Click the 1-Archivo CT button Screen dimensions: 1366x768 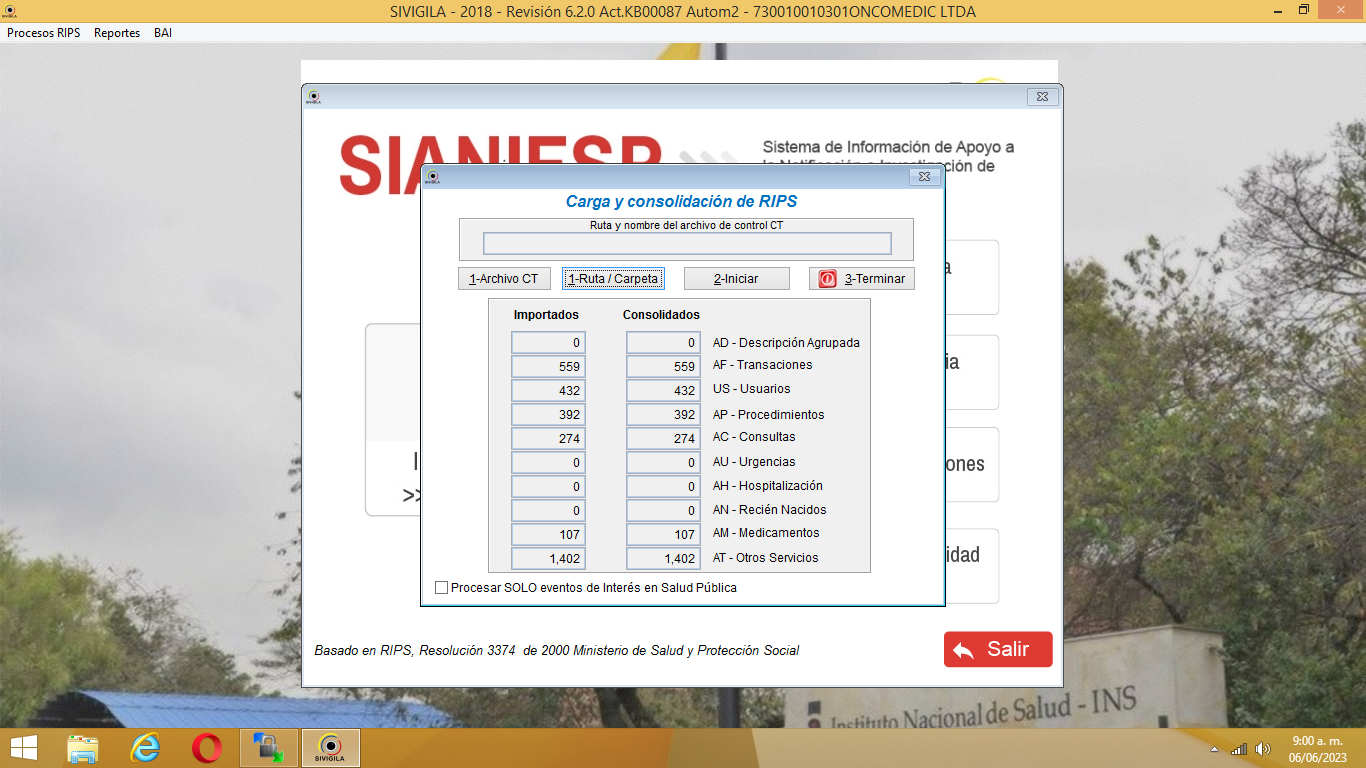(x=504, y=279)
